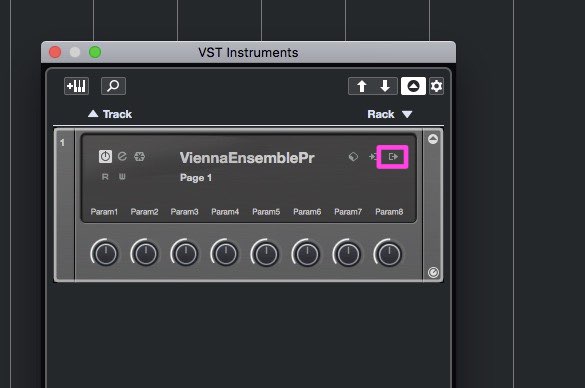The image size is (585, 388).
Task: Click the ViennaEnsemblePr instrument name
Action: pyautogui.click(x=247, y=157)
